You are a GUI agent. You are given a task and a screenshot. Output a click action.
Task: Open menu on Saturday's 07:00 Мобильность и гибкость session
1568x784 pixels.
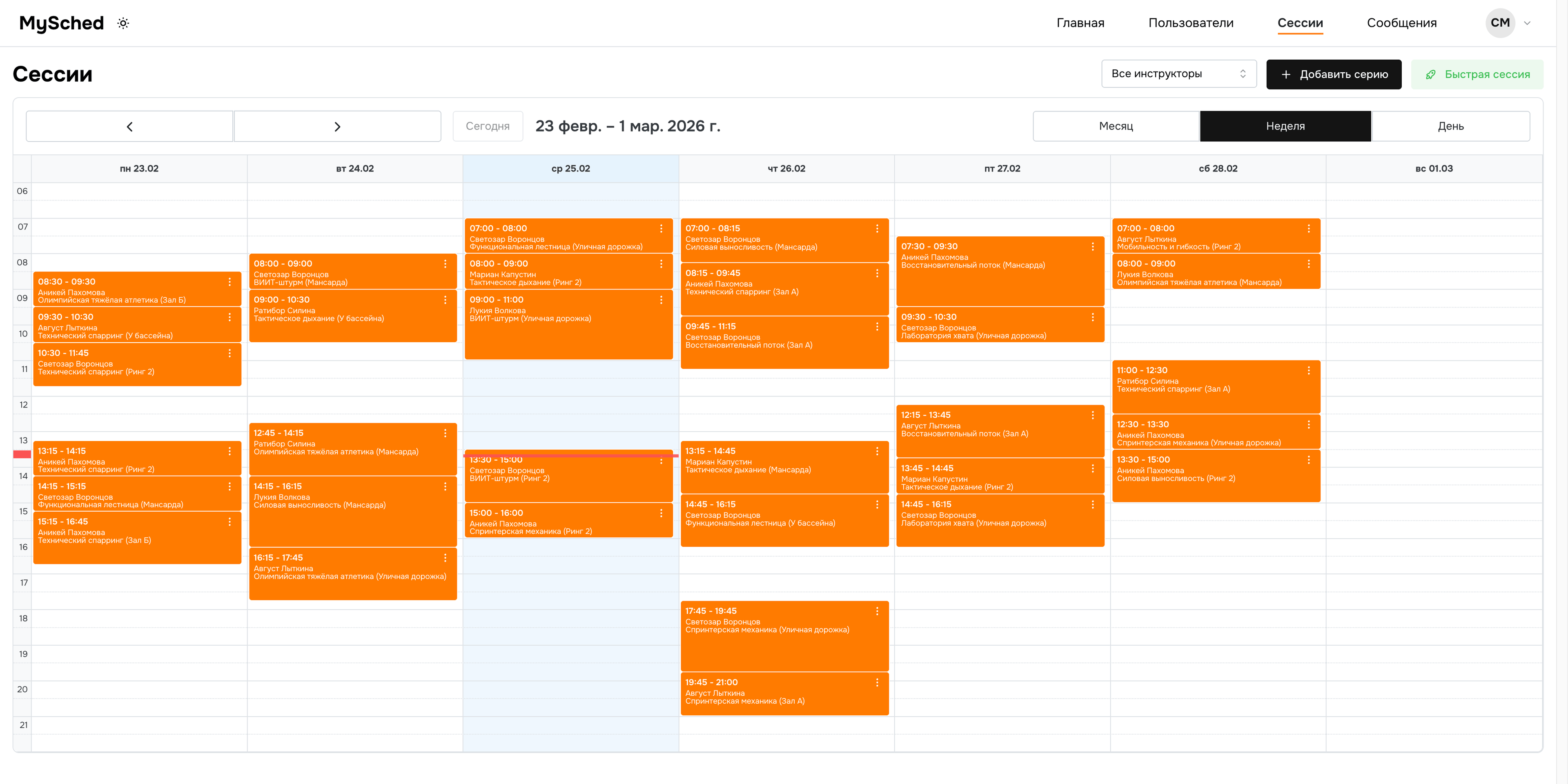[1309, 229]
